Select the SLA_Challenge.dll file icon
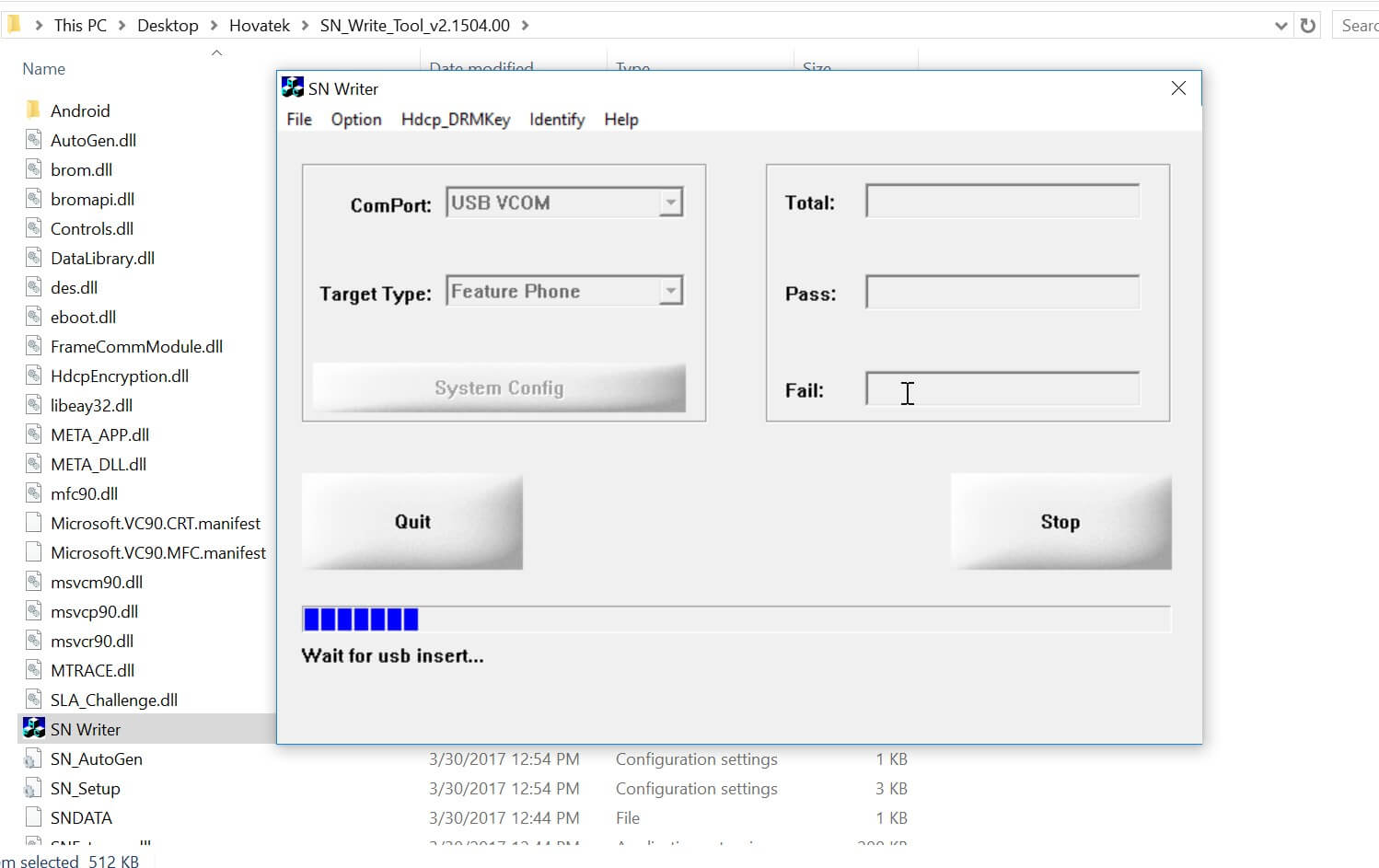This screenshot has height=868, width=1379. 34,700
